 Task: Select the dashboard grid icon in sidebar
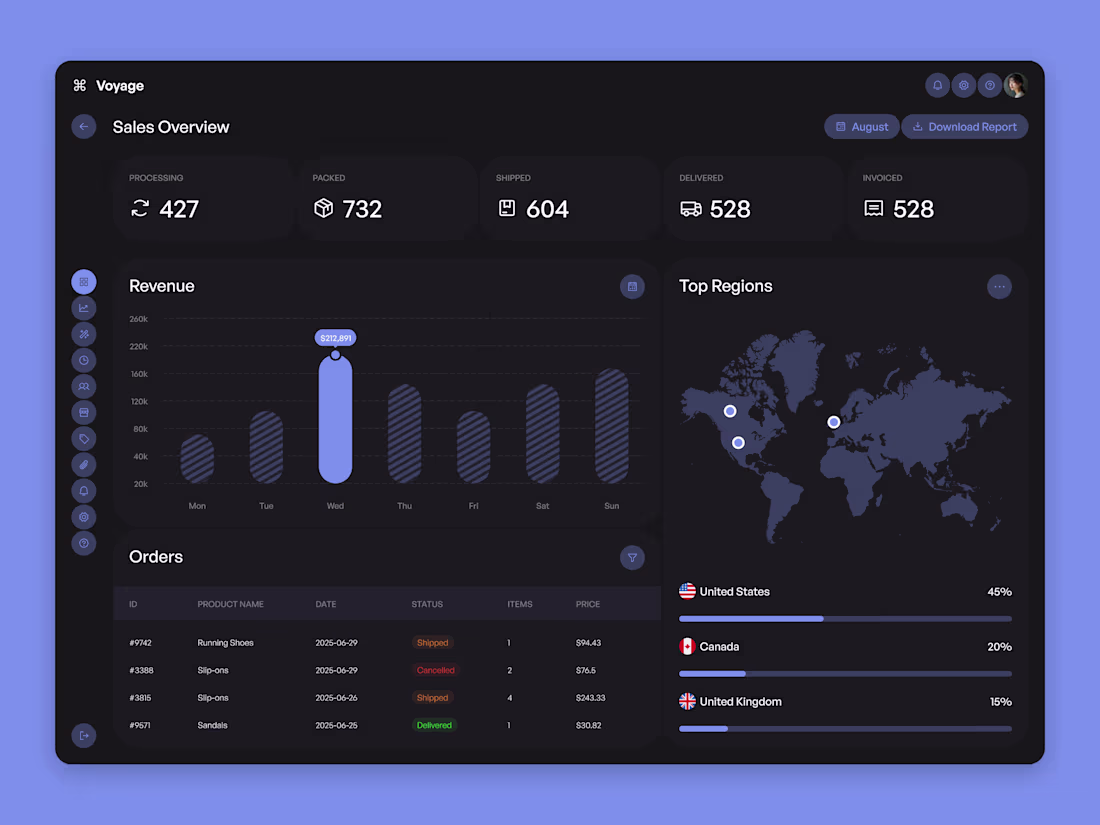click(x=84, y=281)
